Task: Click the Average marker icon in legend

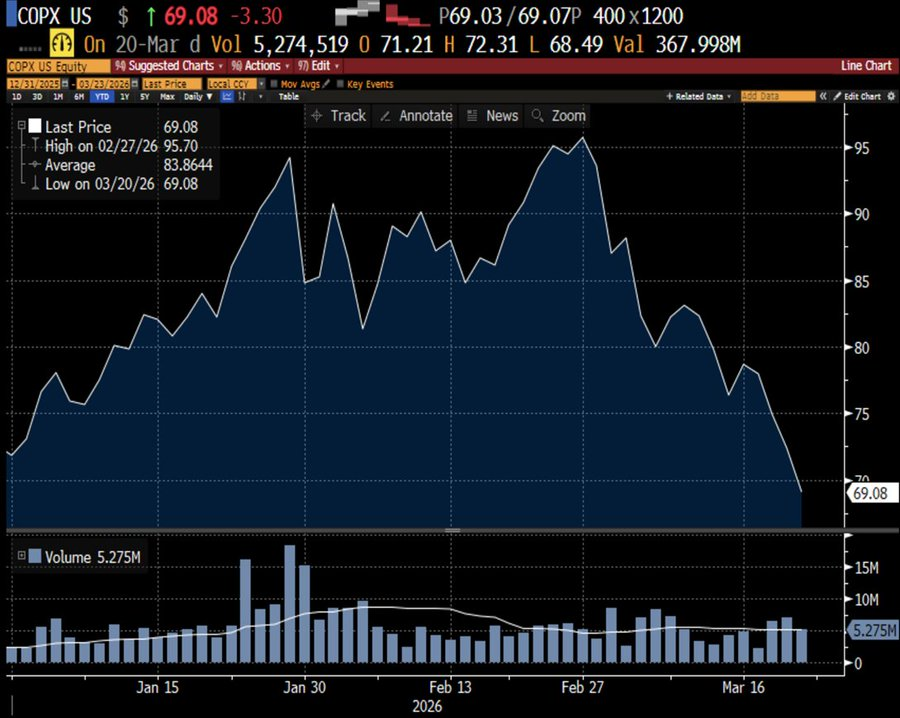Action: pyautogui.click(x=35, y=165)
